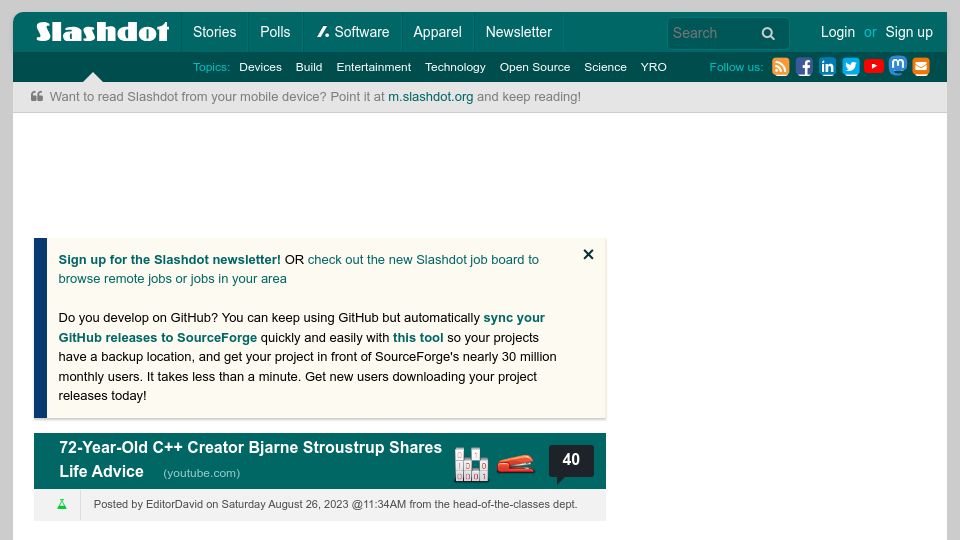Click the red stapler topic icon
Viewport: 960px width, 540px height.
click(x=515, y=464)
